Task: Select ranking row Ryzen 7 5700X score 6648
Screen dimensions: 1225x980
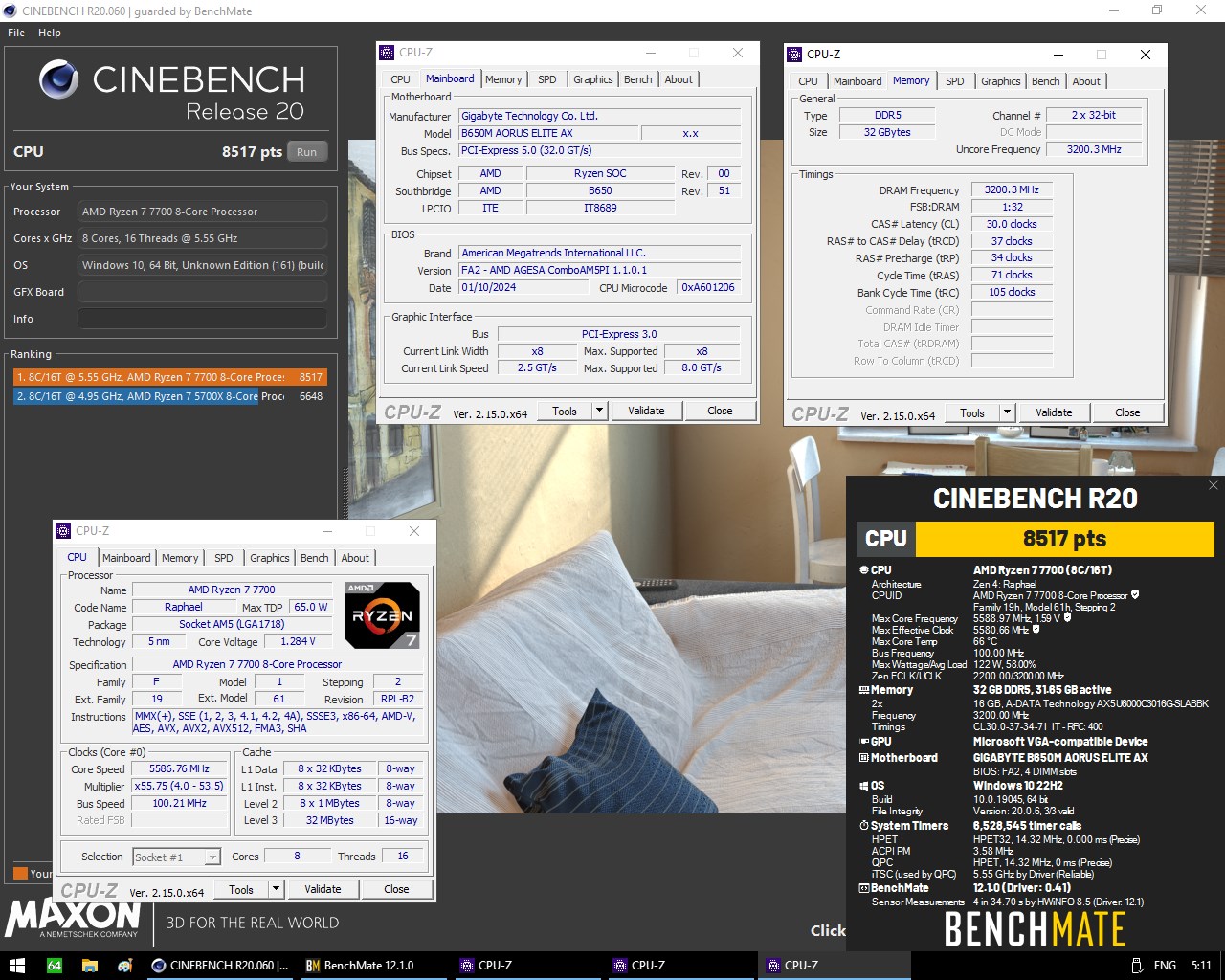Action: [x=169, y=396]
